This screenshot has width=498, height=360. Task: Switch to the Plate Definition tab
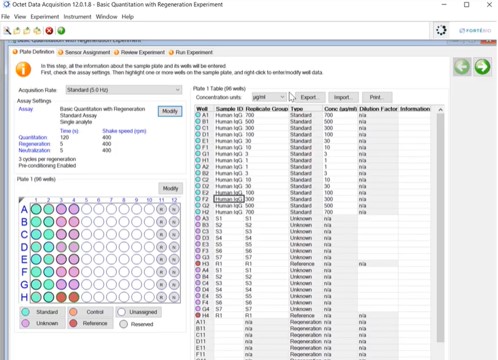coord(33,52)
